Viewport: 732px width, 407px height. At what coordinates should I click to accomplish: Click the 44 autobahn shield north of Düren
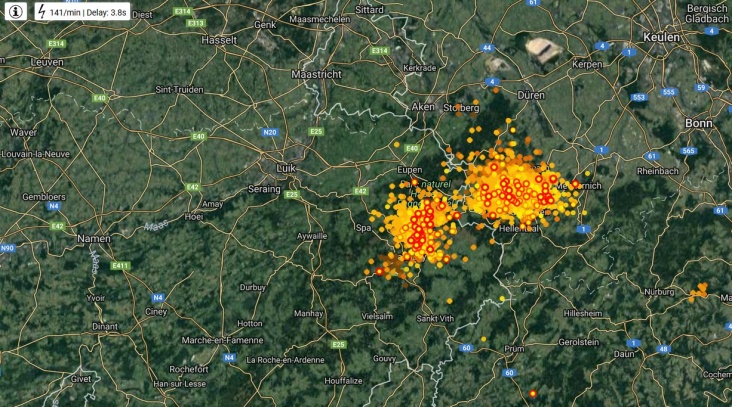coord(487,48)
